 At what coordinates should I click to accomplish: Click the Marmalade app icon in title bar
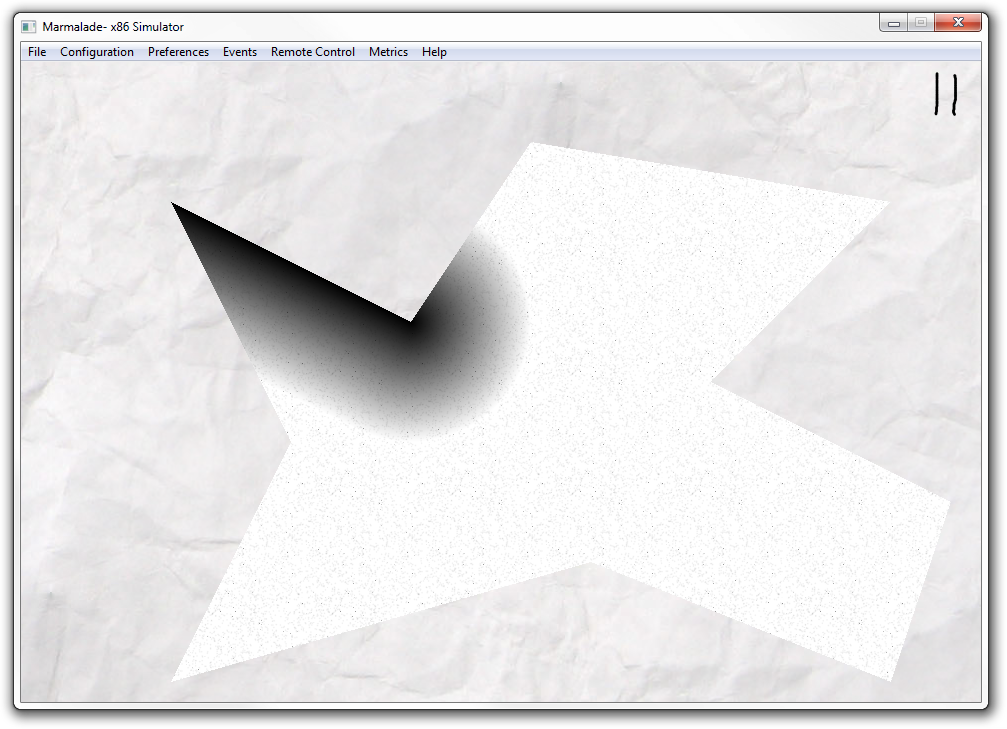click(28, 26)
